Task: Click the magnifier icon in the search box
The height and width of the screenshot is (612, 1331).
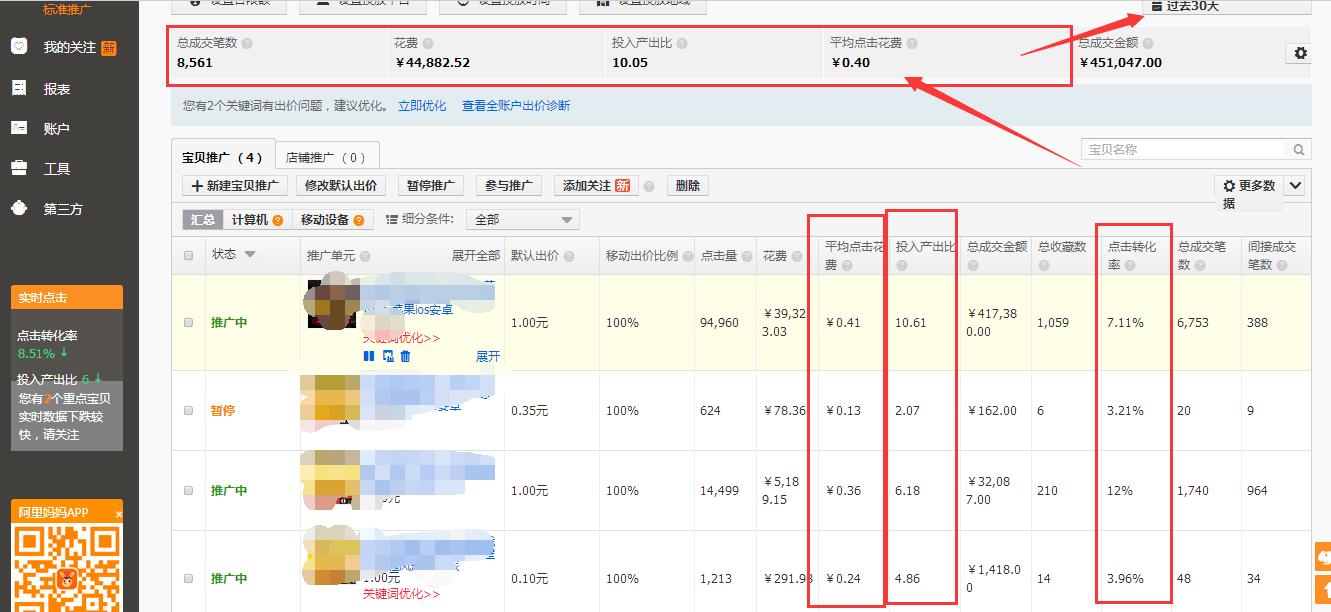Action: click(1298, 148)
